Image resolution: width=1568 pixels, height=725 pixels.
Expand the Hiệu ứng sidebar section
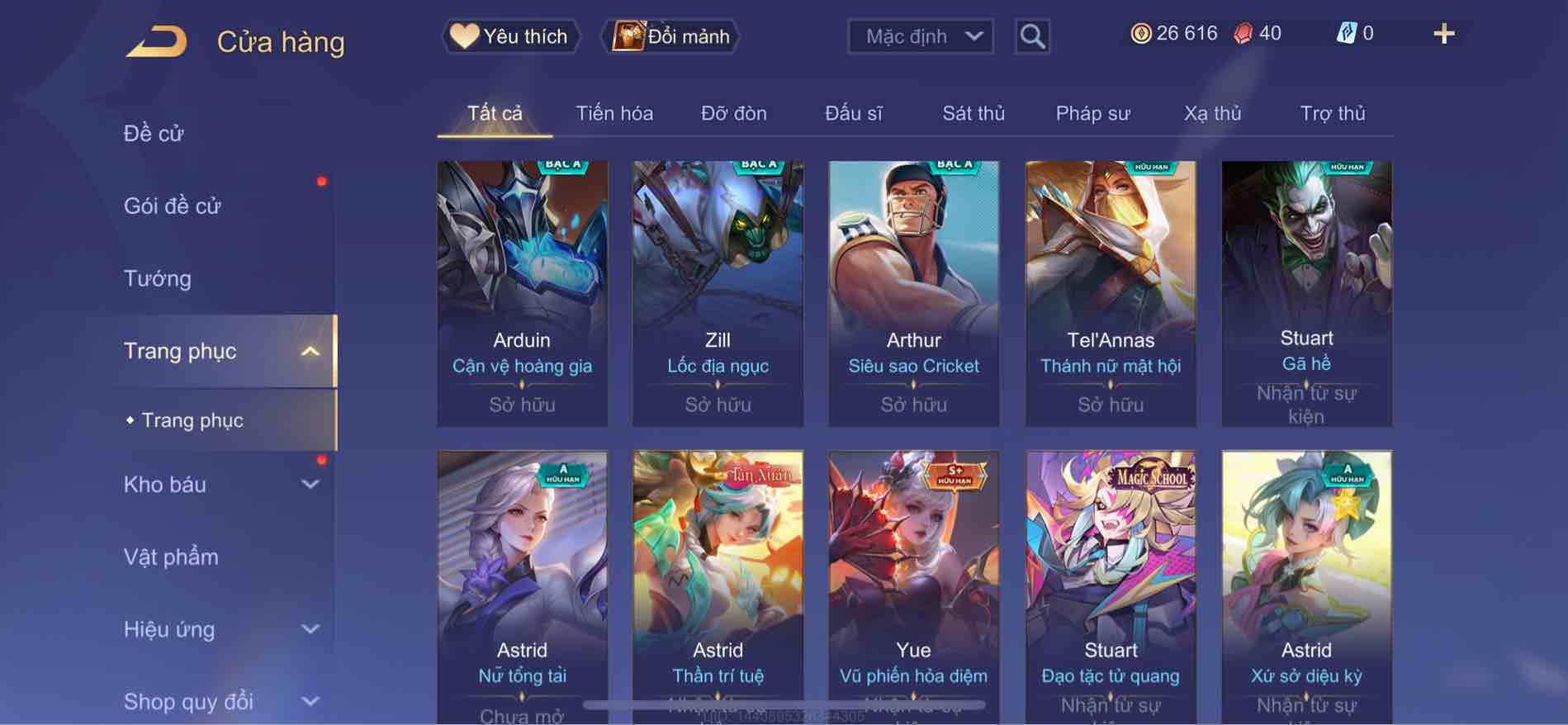tap(310, 629)
